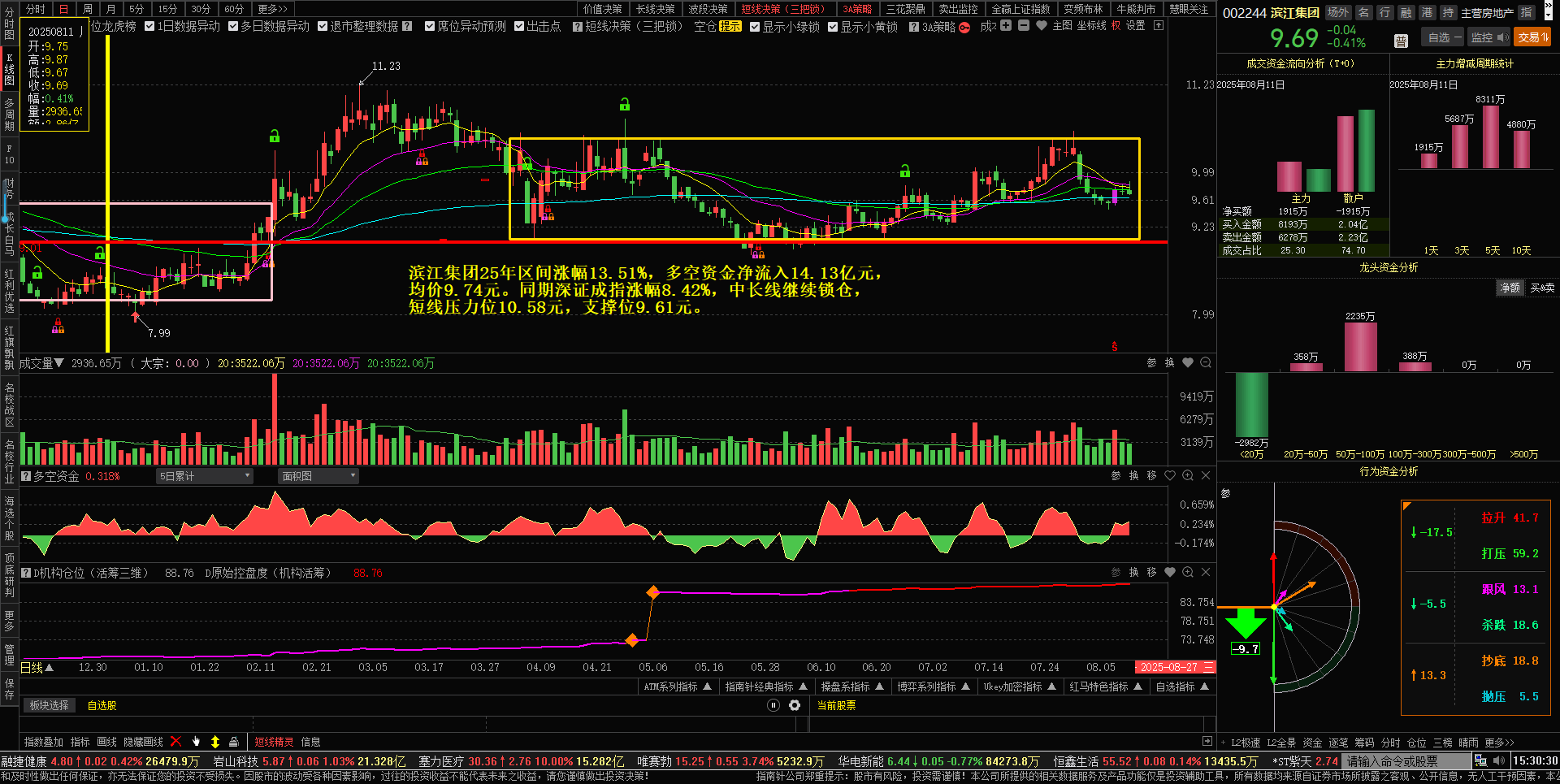Click the 日线 period selector on time axis
The image size is (1560, 784).
tap(37, 668)
